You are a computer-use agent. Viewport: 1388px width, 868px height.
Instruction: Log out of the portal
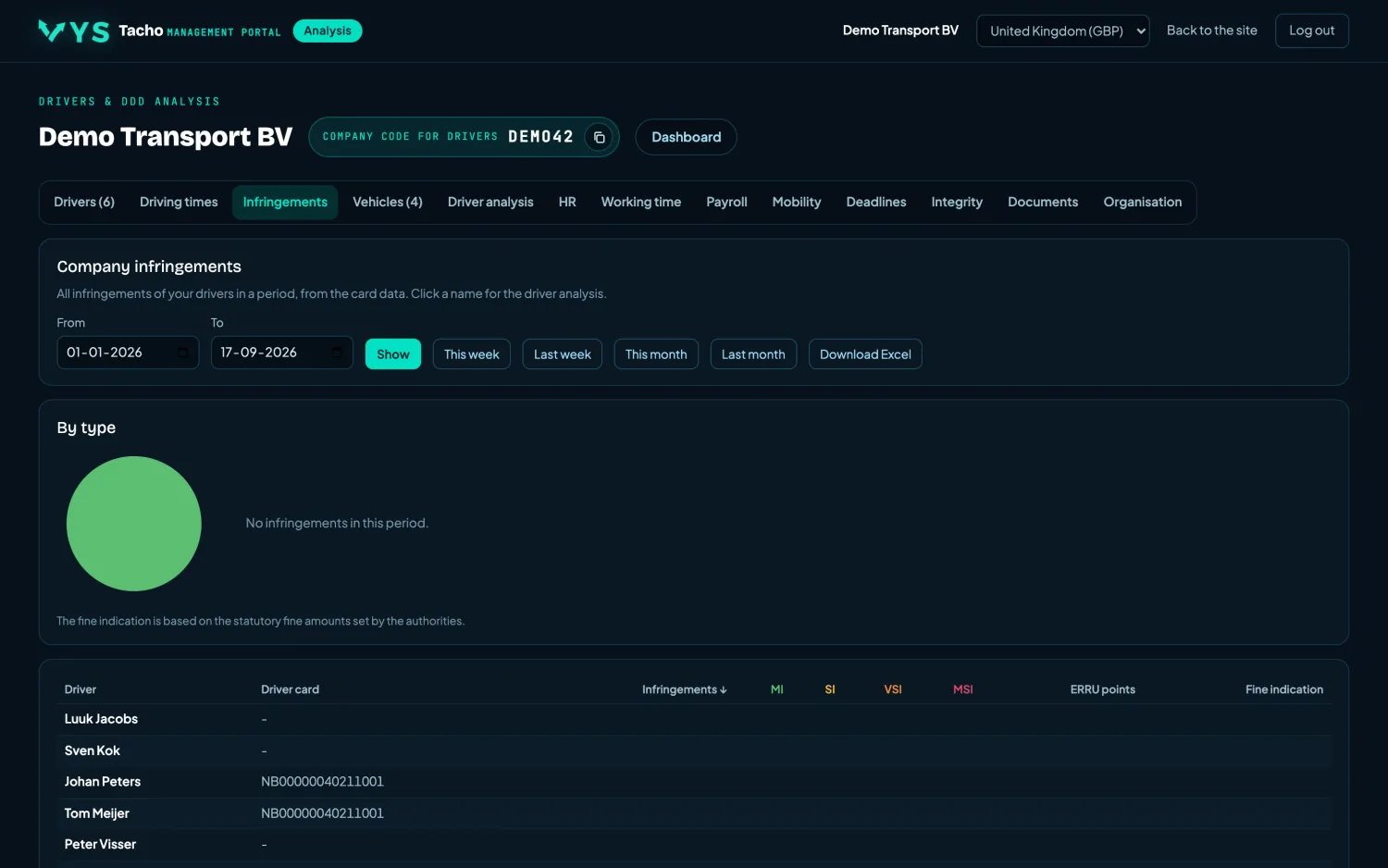[x=1311, y=31]
